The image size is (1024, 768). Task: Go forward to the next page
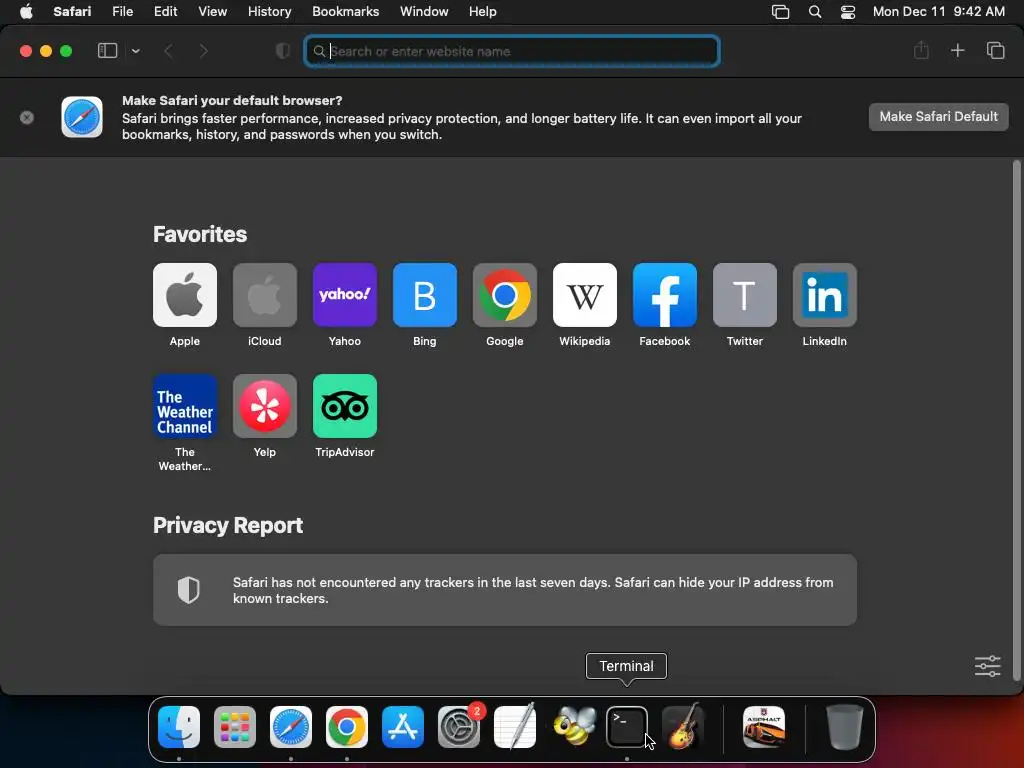203,51
